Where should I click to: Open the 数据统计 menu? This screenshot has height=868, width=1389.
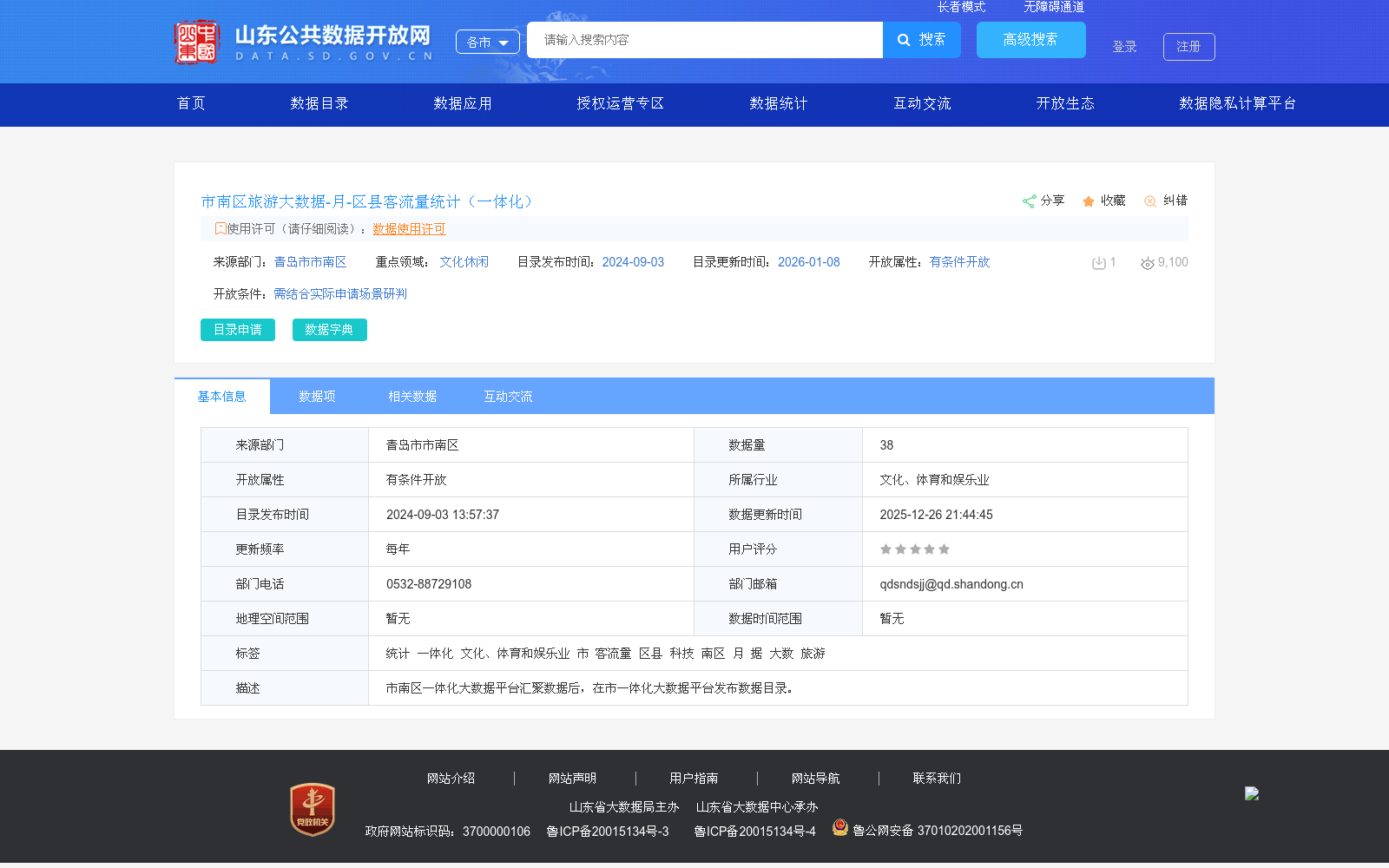point(779,103)
